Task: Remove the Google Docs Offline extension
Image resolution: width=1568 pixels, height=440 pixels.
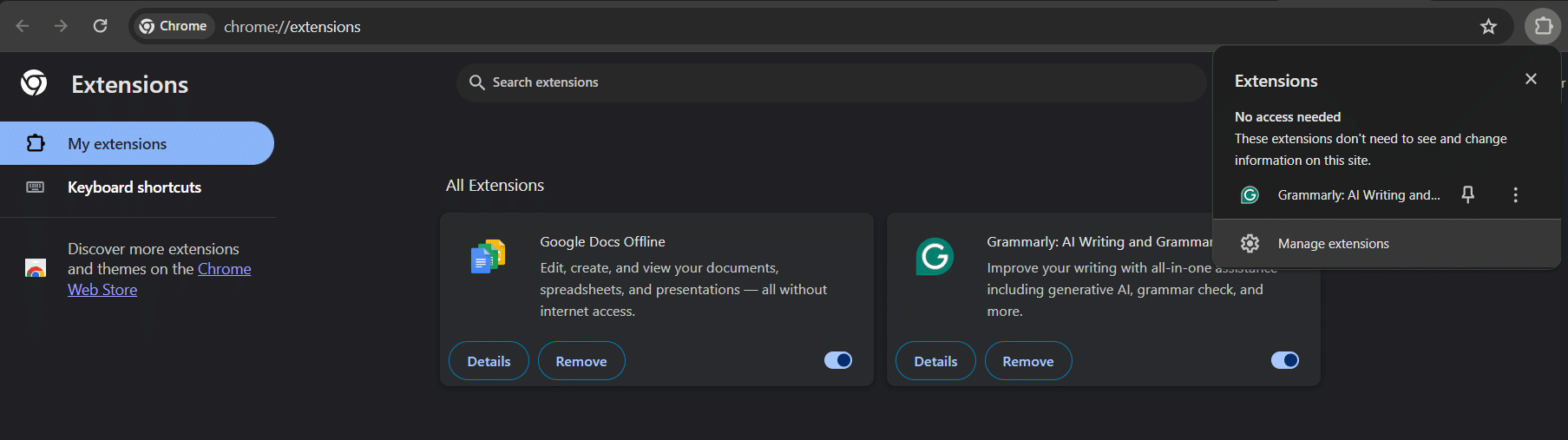Action: (x=581, y=361)
